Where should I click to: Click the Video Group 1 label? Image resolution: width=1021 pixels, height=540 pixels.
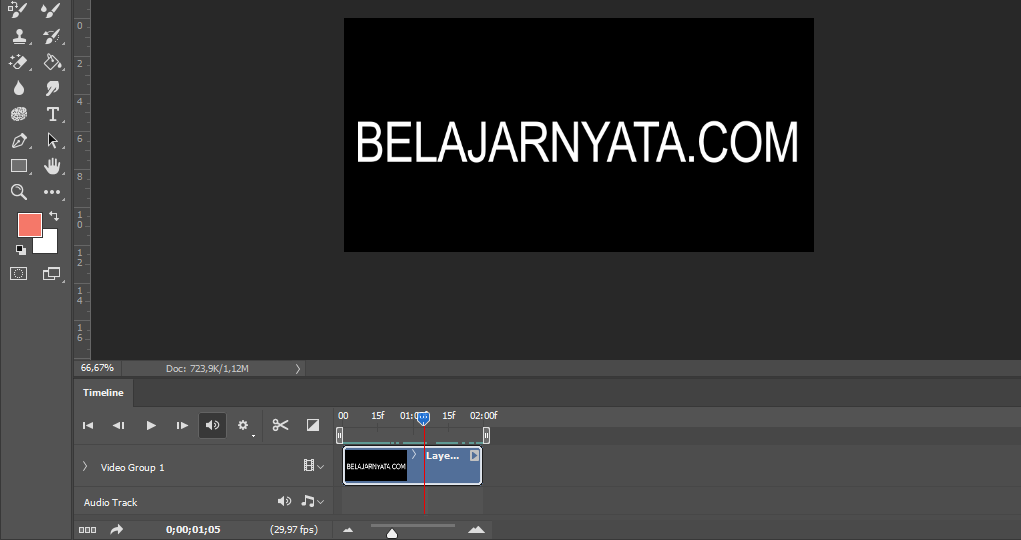[x=132, y=467]
